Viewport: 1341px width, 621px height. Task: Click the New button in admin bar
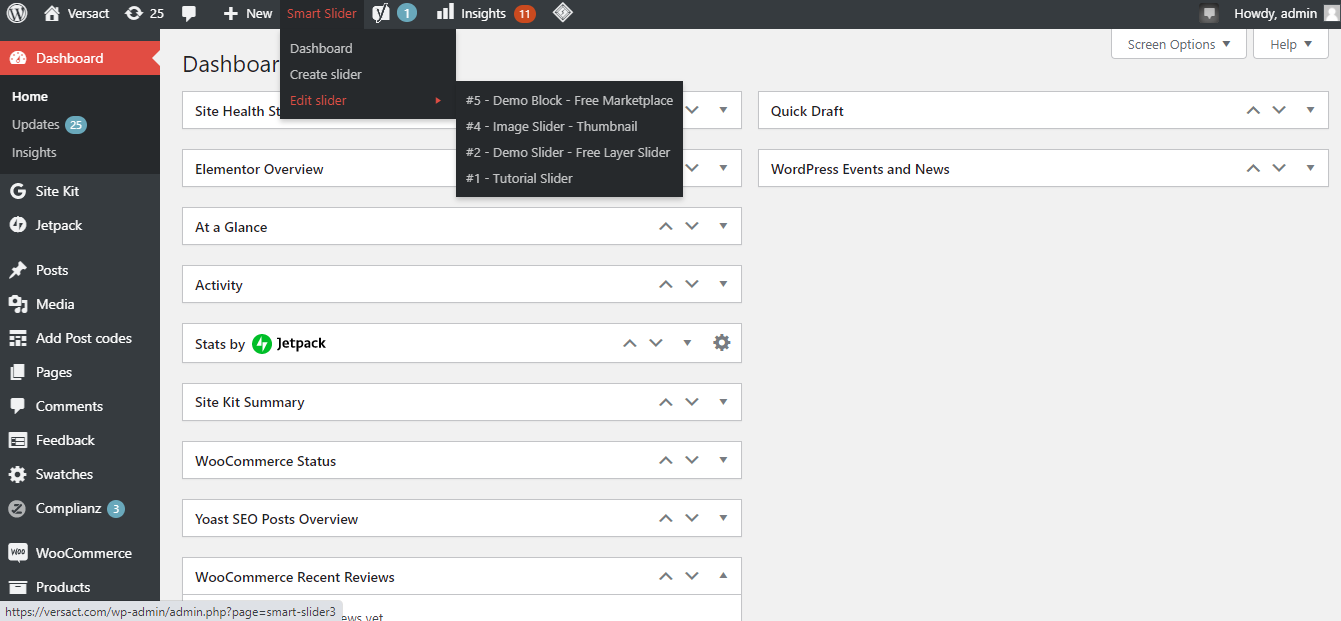247,13
